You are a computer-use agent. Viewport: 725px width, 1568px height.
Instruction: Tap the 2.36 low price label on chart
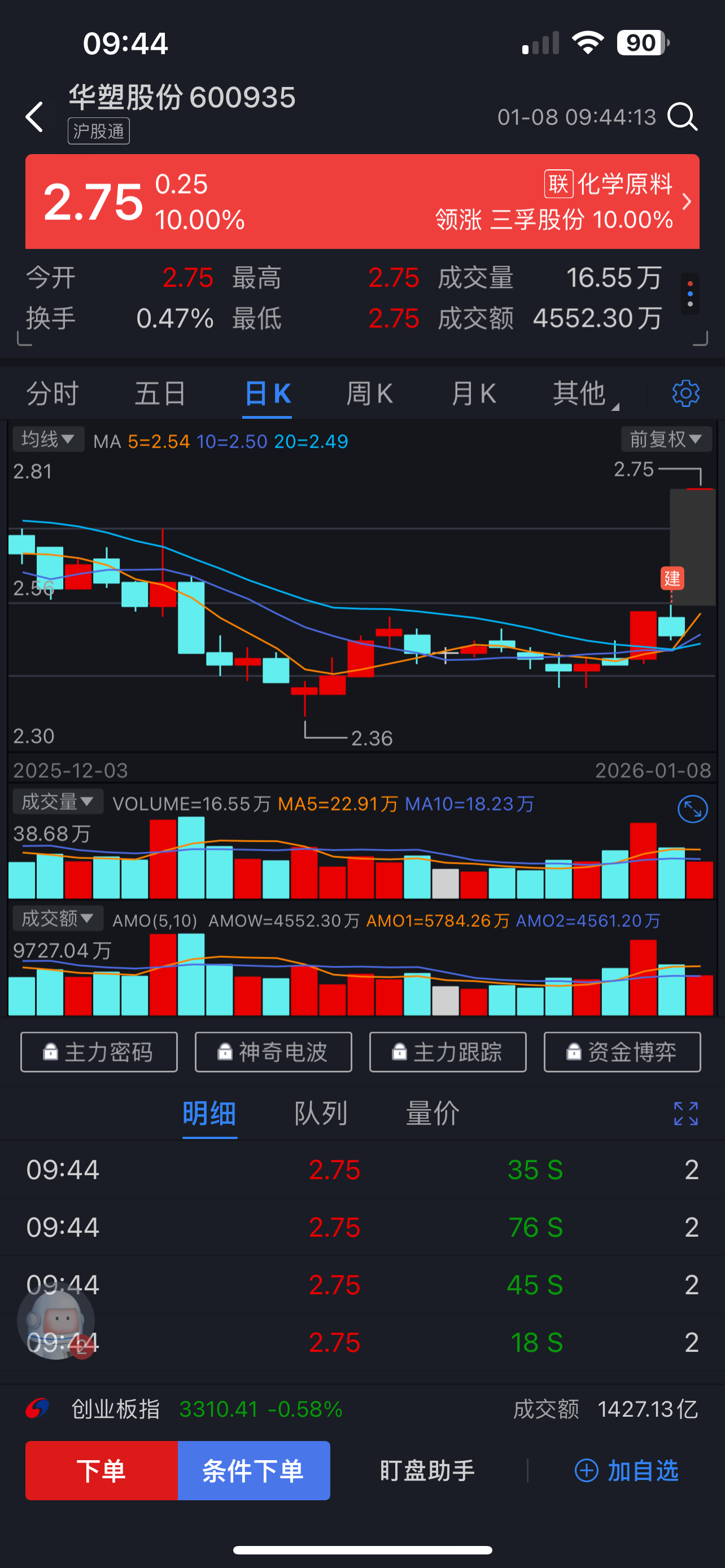(x=372, y=738)
